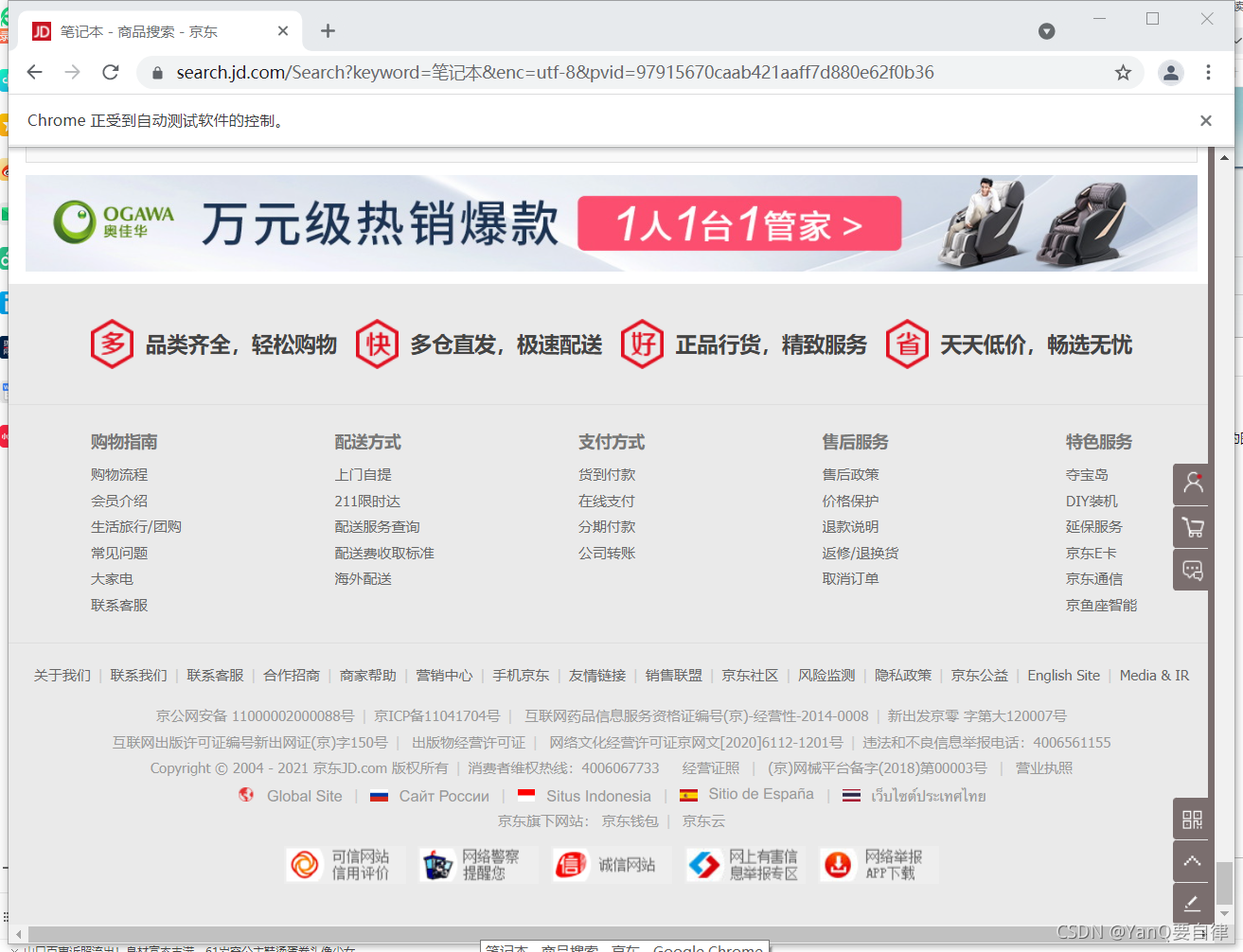Image resolution: width=1243 pixels, height=952 pixels.
Task: Open the 京东E卡 link
Action: click(1092, 554)
